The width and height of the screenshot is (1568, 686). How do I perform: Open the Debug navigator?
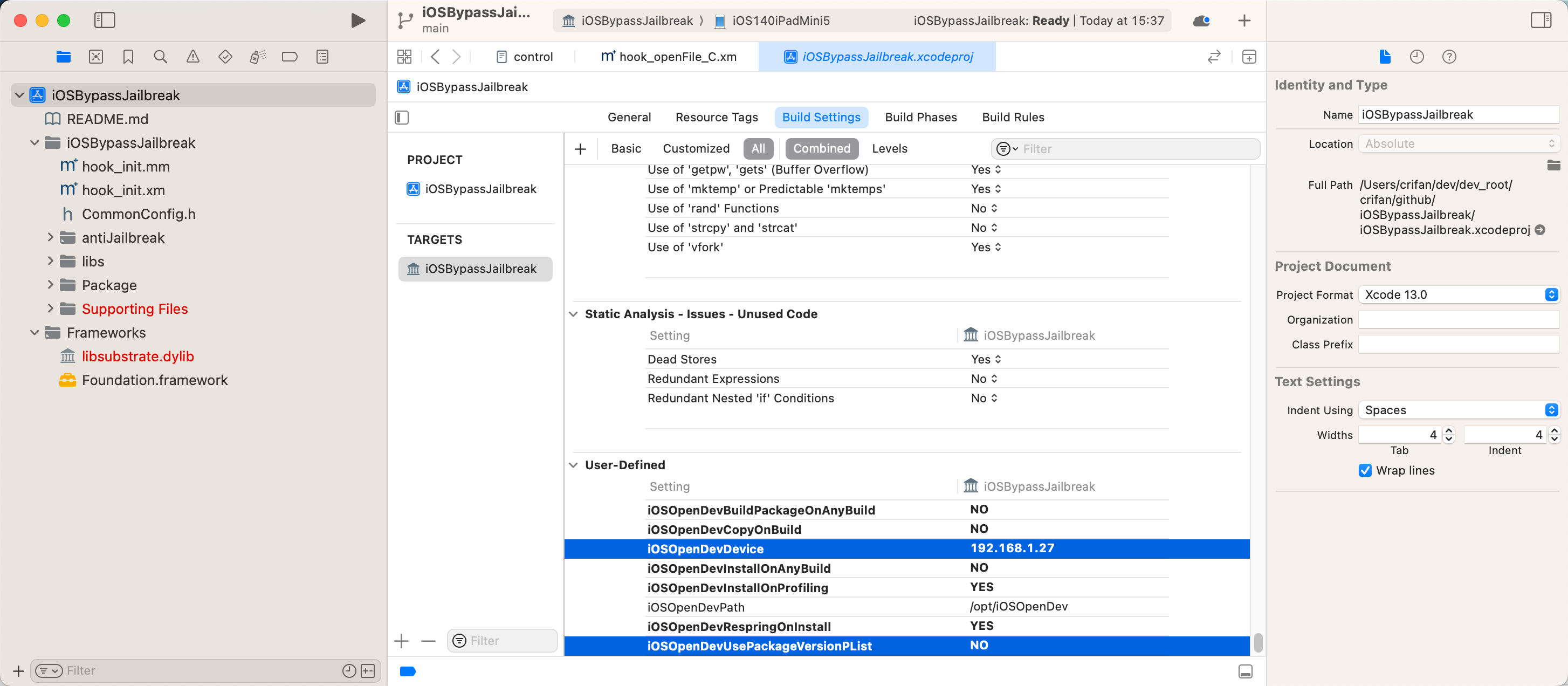click(x=258, y=57)
